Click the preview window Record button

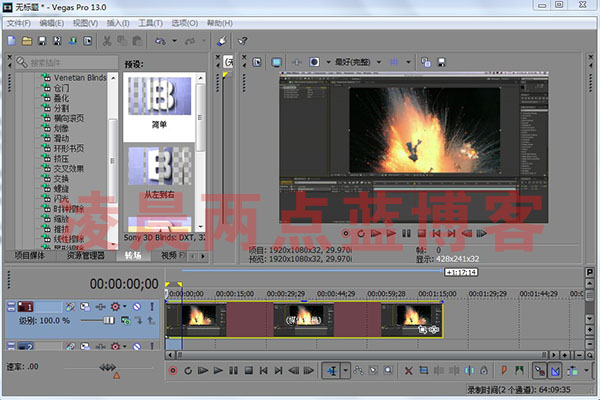click(x=346, y=233)
